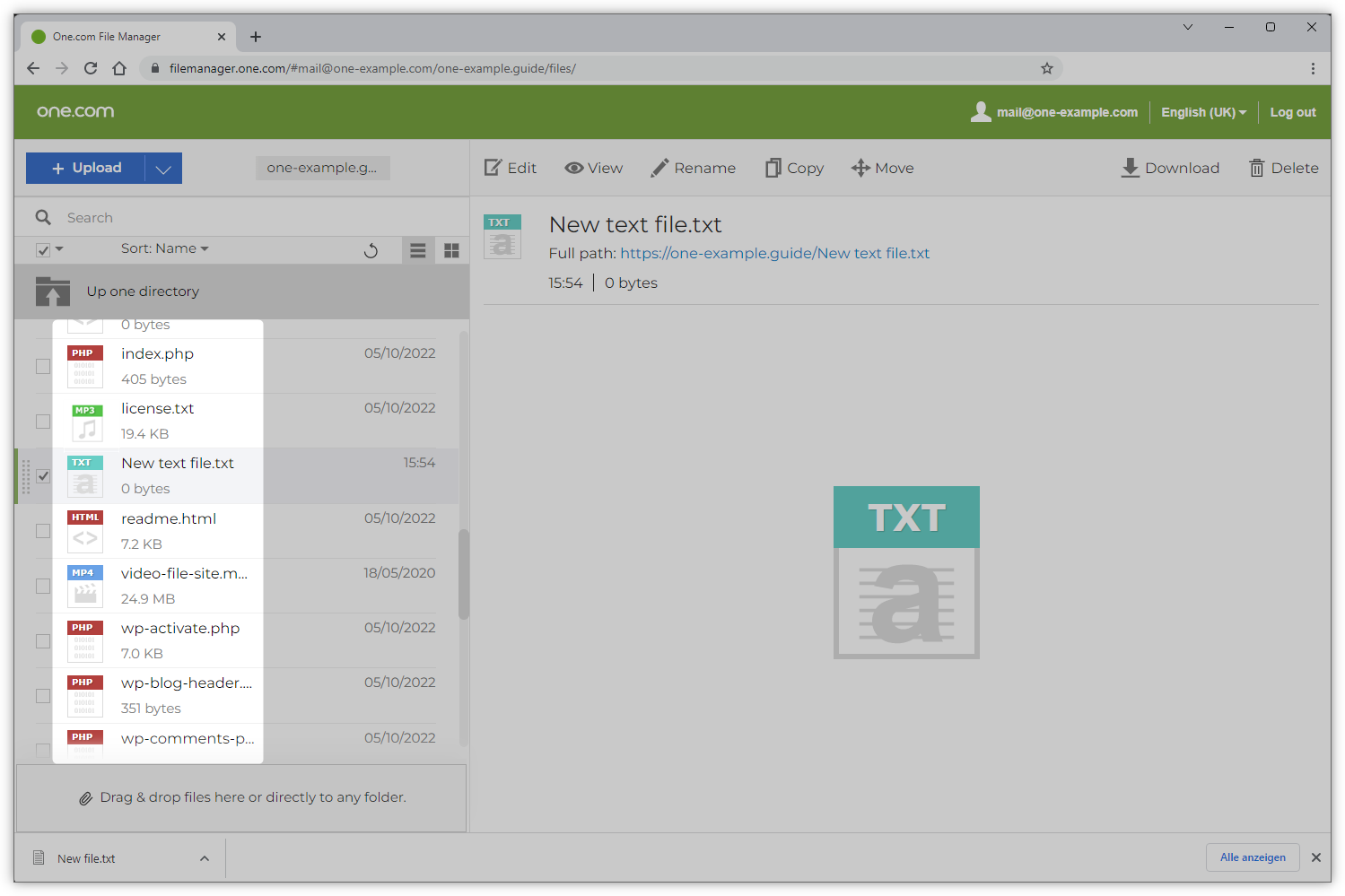Tick the checkbox for index.php
The width and height of the screenshot is (1345, 896).
pyautogui.click(x=43, y=366)
